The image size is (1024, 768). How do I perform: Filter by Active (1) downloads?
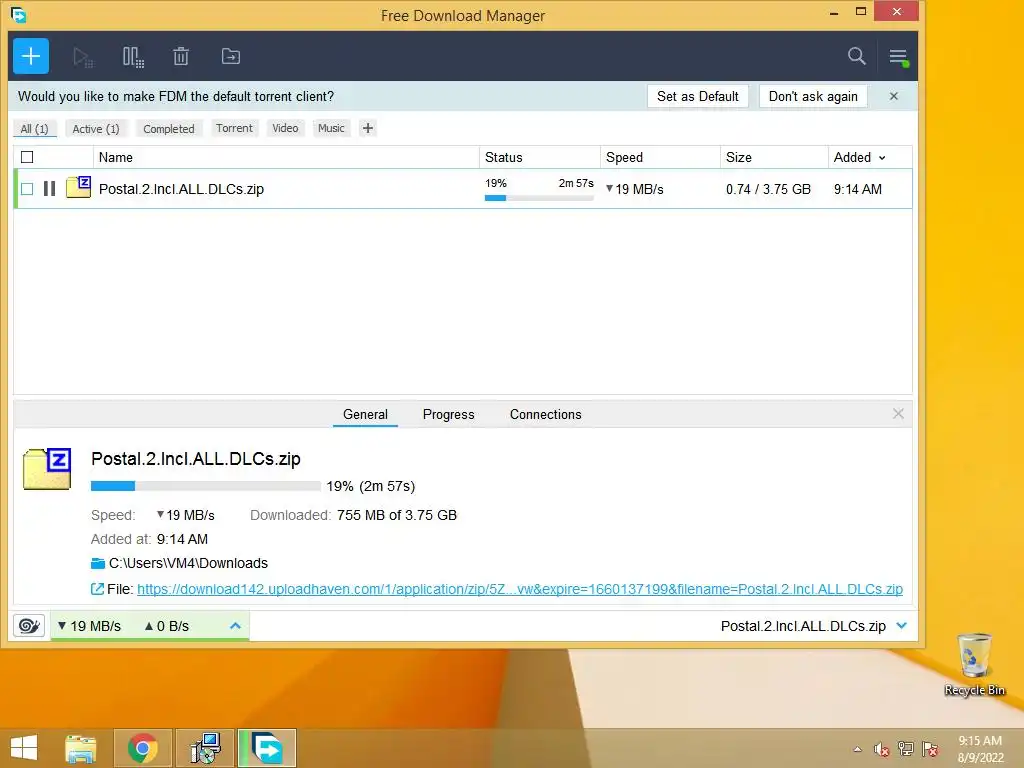click(x=96, y=129)
